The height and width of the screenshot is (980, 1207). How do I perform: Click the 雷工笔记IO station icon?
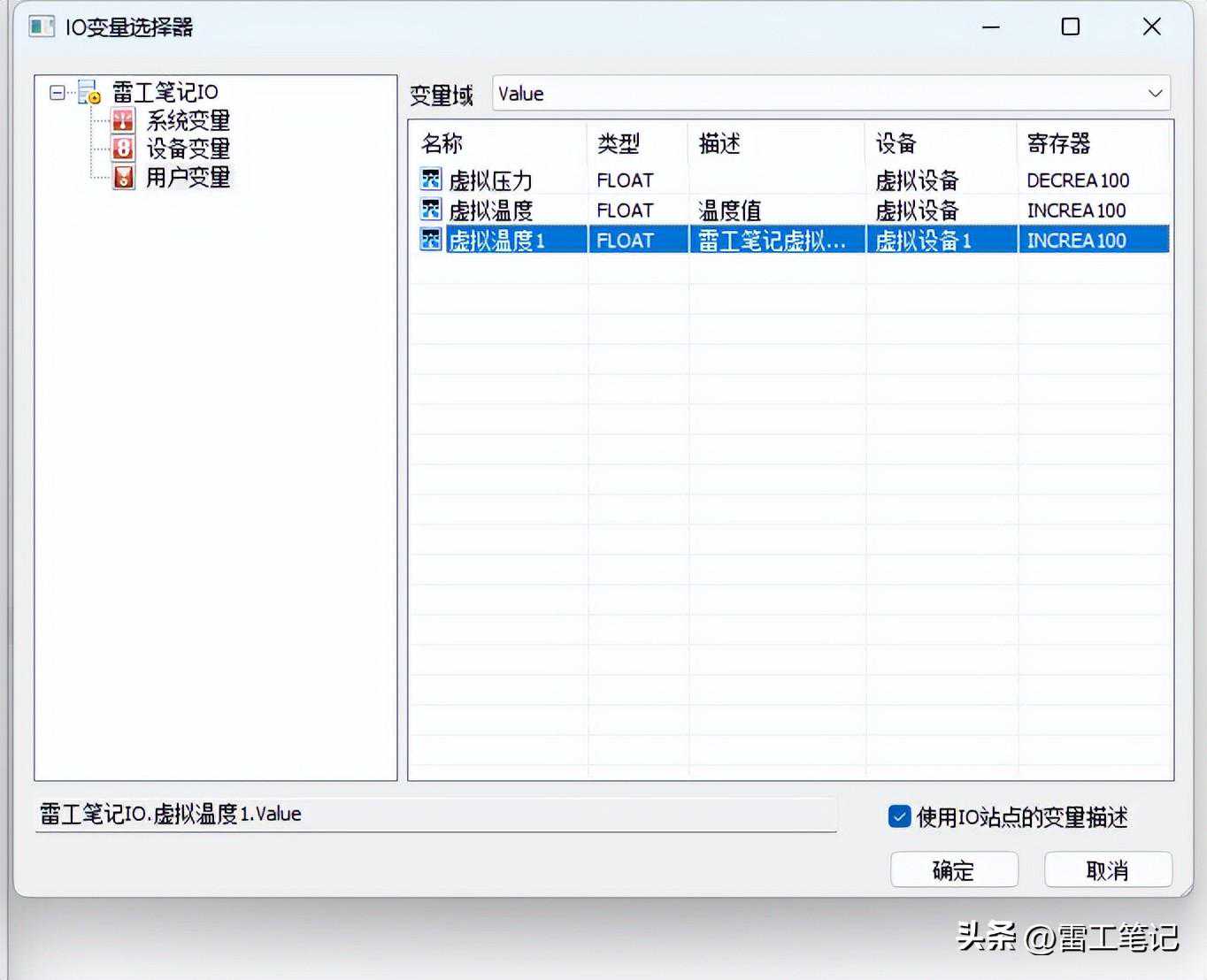pos(88,92)
